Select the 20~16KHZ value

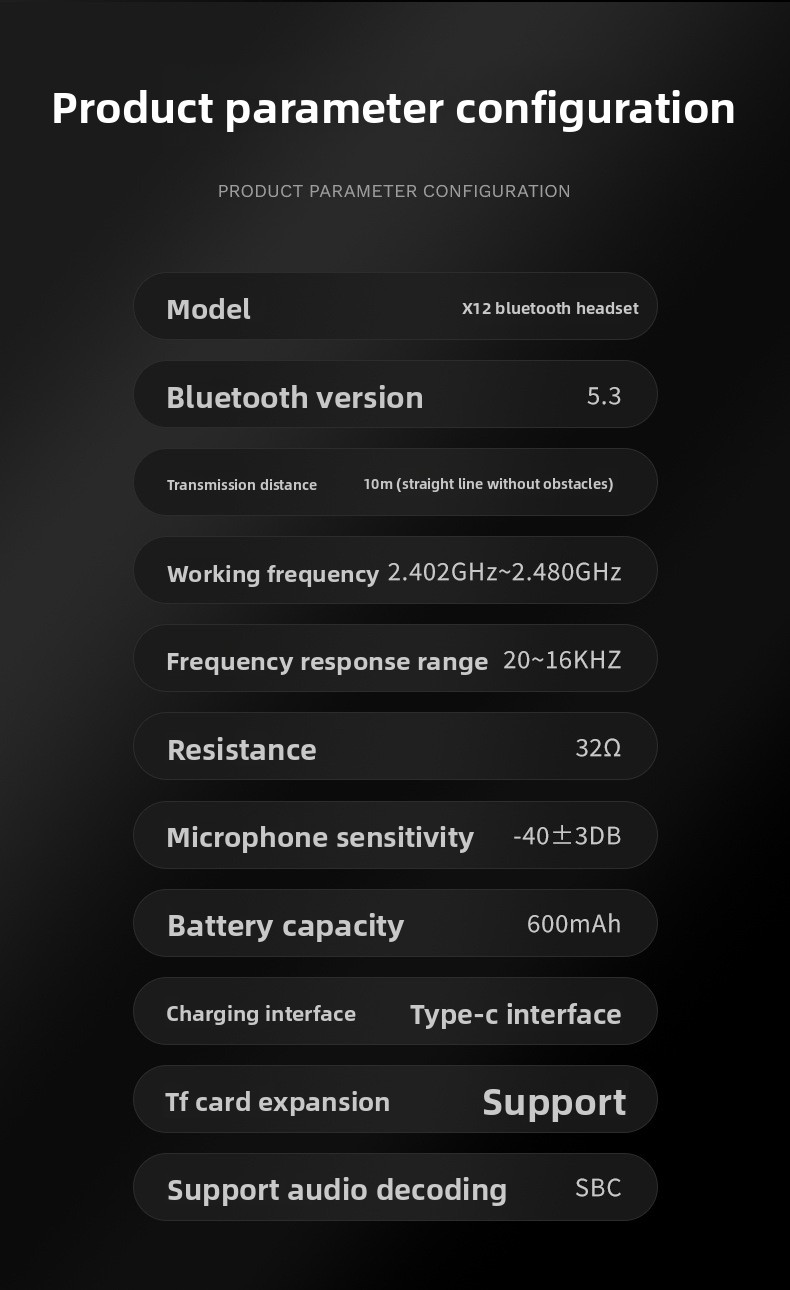click(x=562, y=660)
